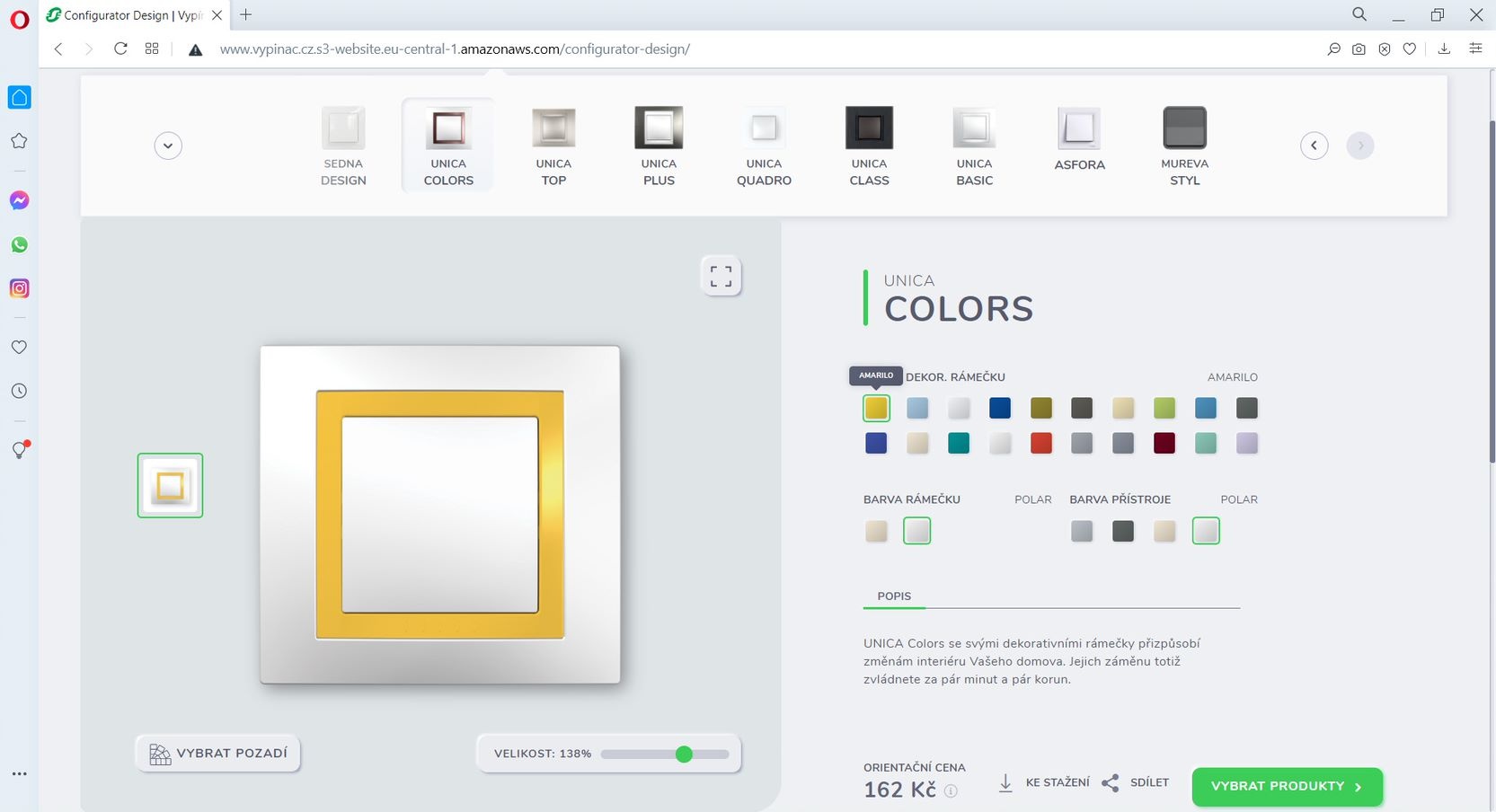This screenshot has height=812, width=1496.
Task: Open the Popis description tab
Action: click(894, 596)
